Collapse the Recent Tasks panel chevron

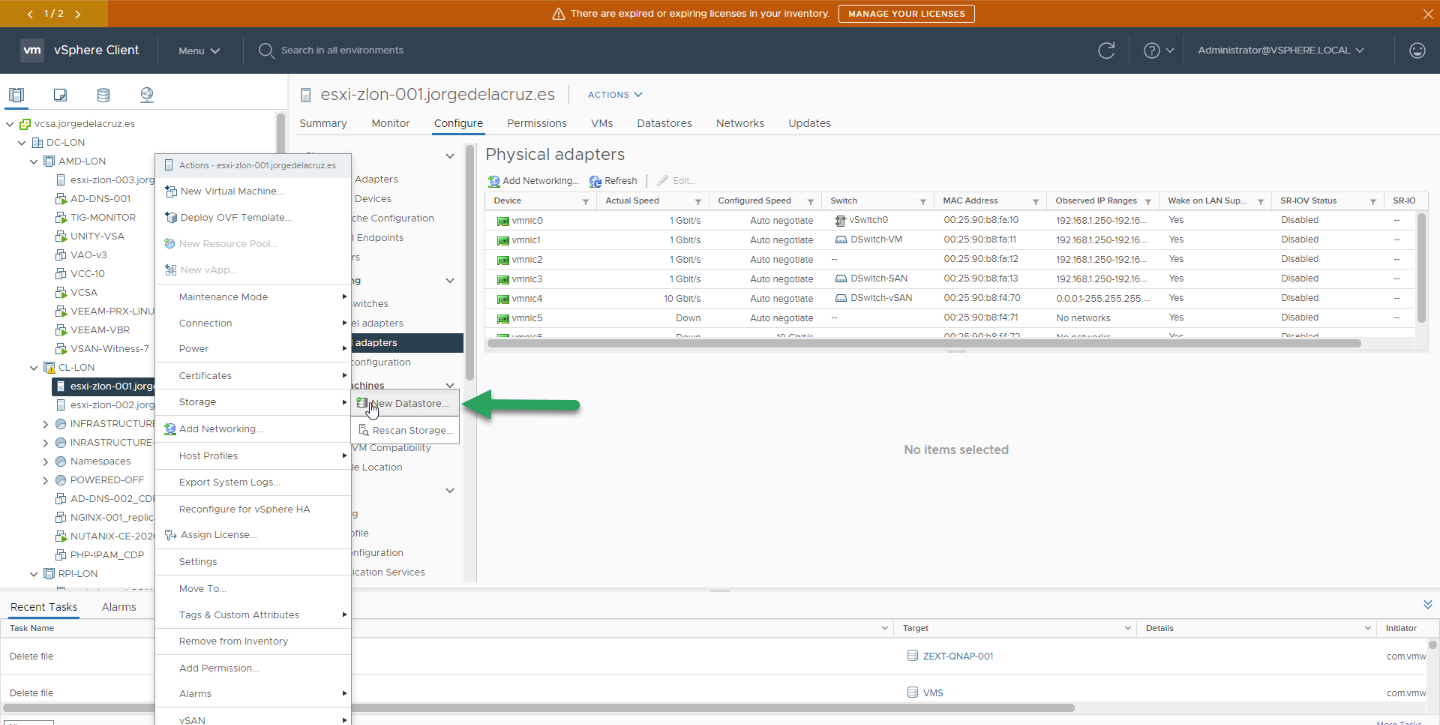pos(1427,605)
